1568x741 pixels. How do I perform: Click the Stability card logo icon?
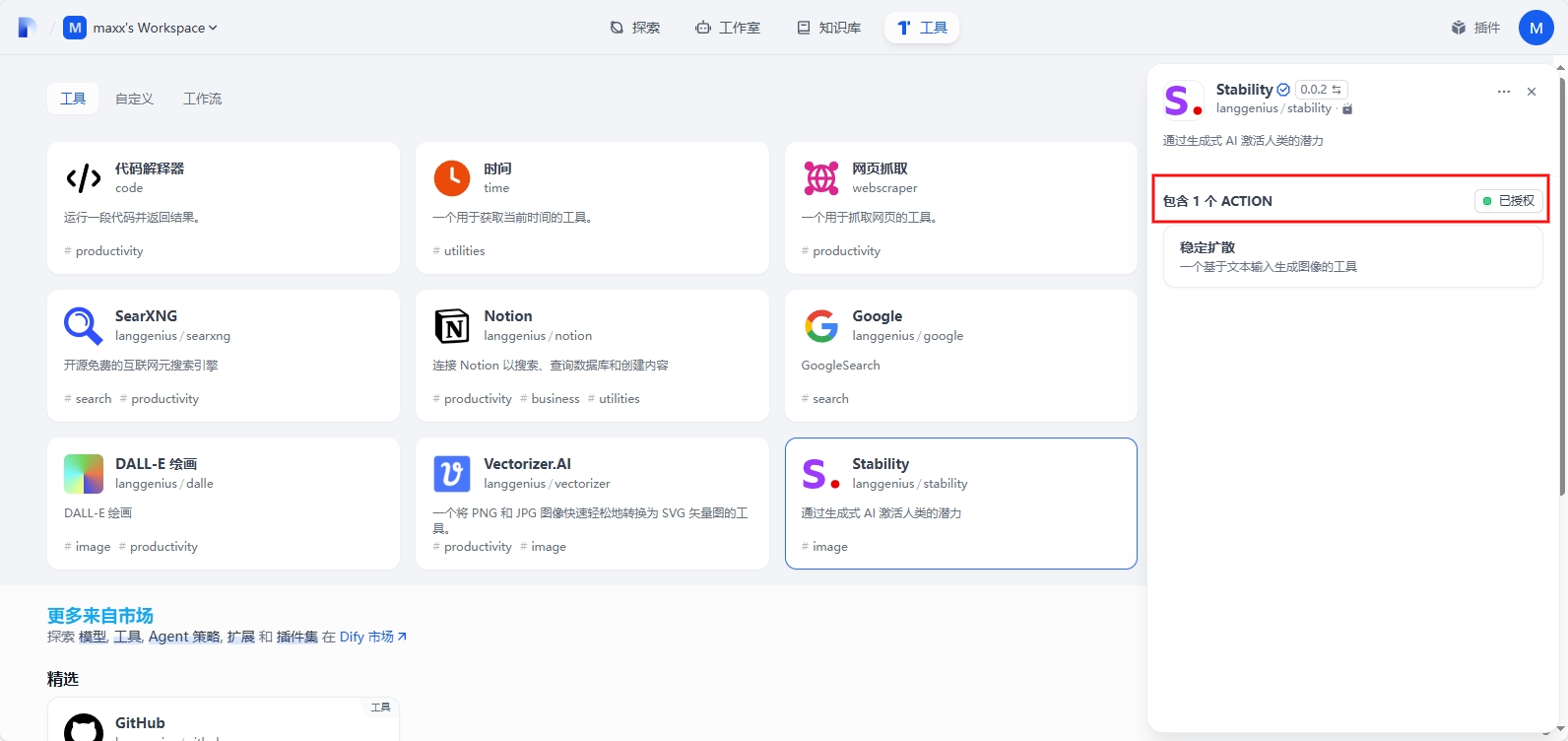point(820,474)
